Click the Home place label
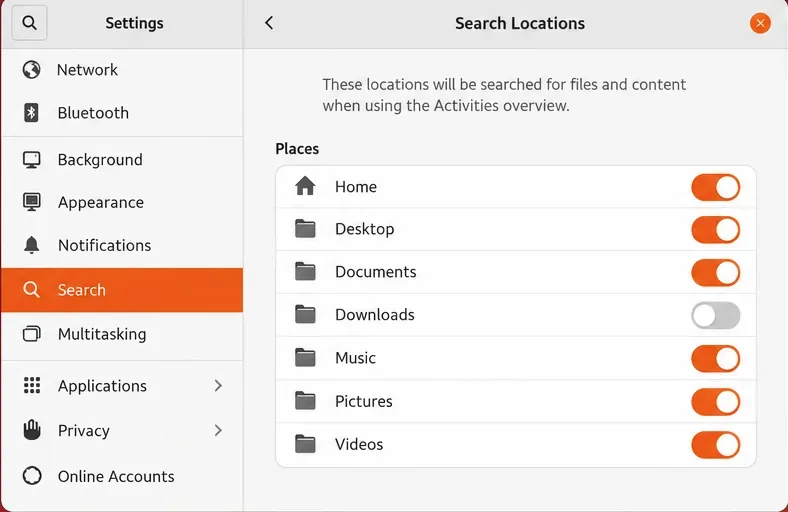The image size is (788, 512). 356,186
